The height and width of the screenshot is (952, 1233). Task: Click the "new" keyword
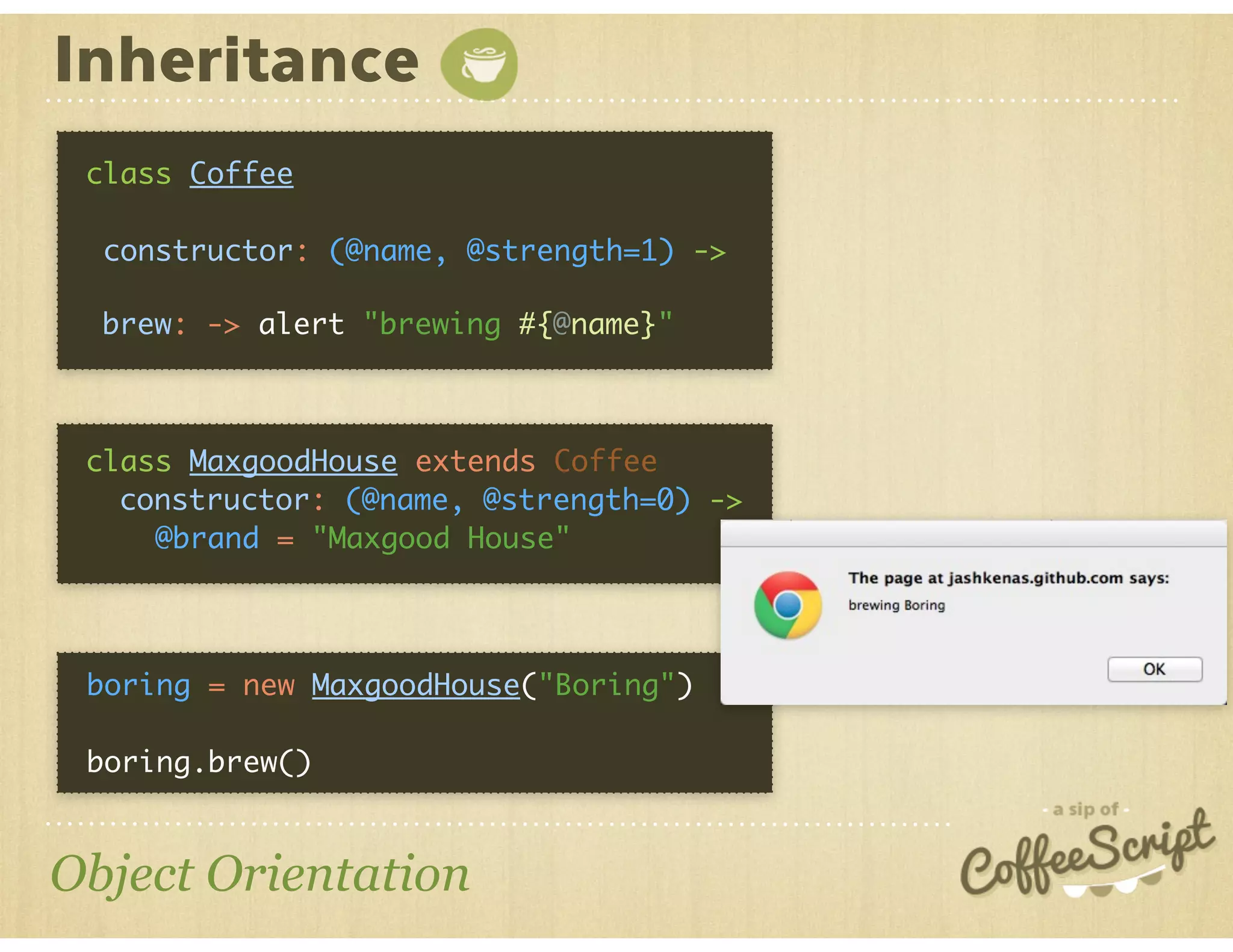pos(269,686)
